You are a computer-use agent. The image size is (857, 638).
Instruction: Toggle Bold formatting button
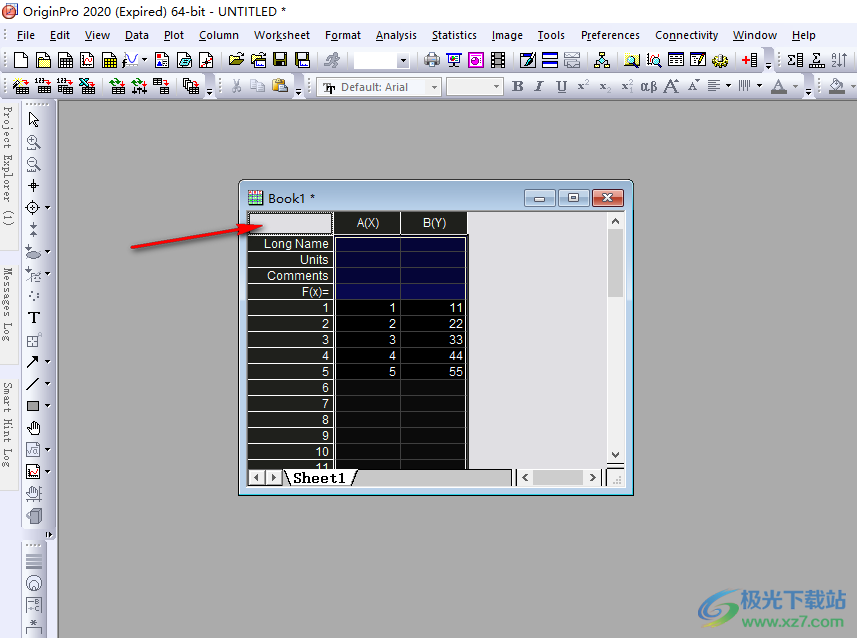(x=518, y=86)
